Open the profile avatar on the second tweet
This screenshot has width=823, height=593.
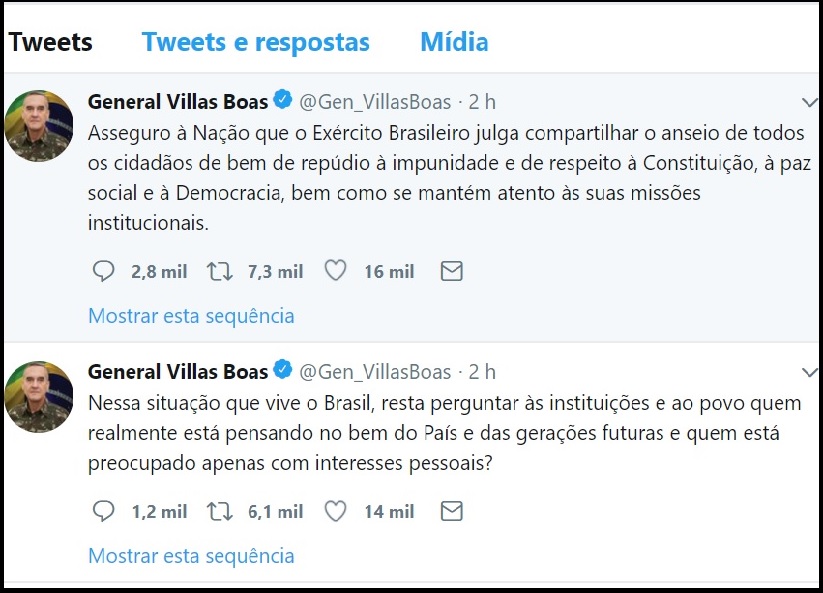pyautogui.click(x=39, y=396)
